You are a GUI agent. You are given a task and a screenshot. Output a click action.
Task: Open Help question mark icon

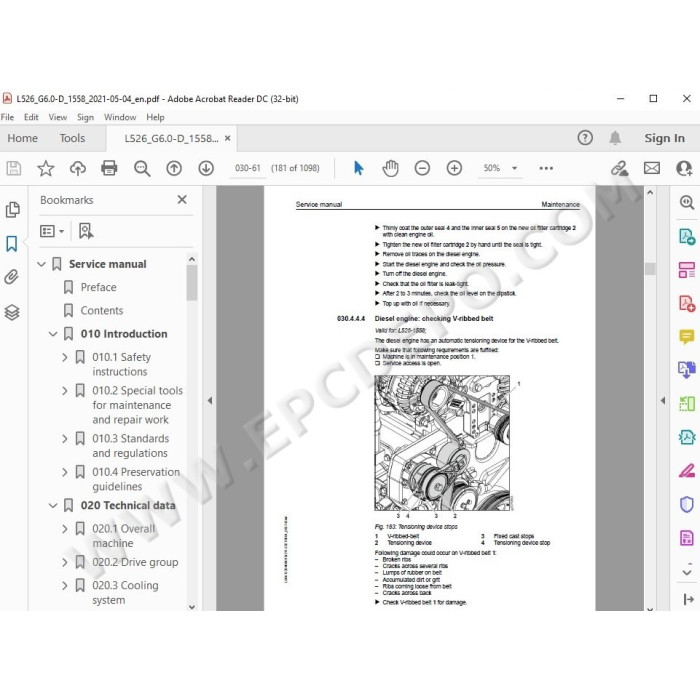click(x=585, y=138)
